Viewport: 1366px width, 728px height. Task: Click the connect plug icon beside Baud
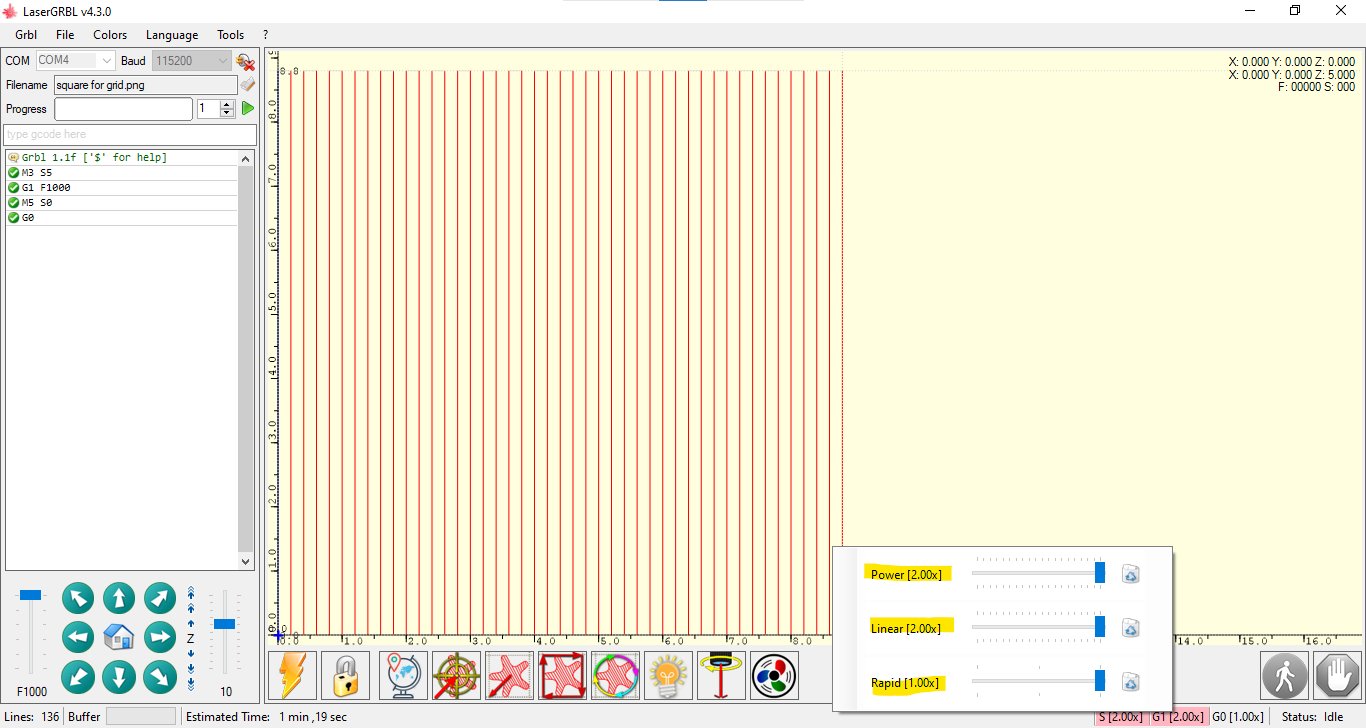245,62
